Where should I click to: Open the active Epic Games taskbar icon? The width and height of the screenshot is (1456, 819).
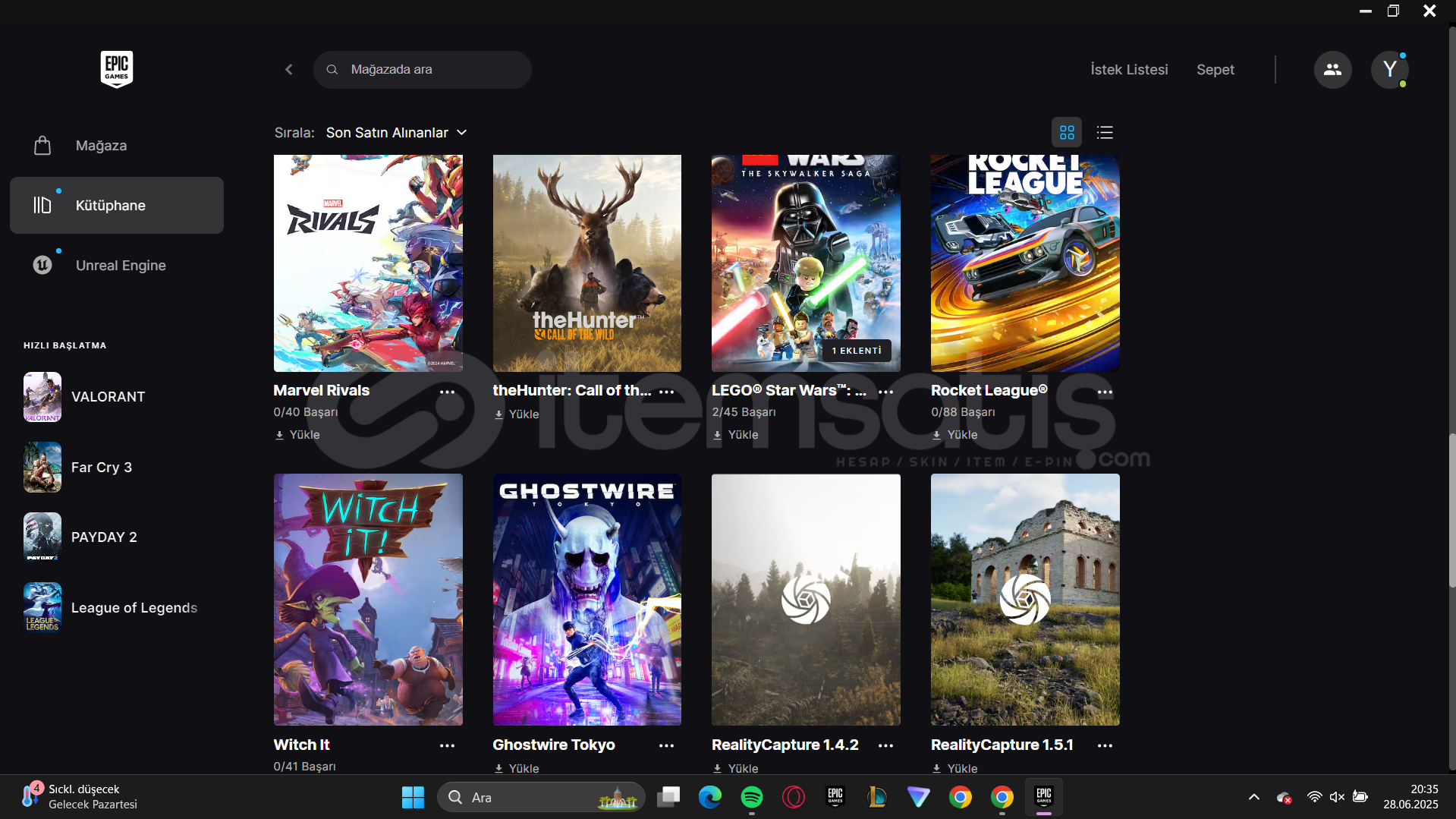pyautogui.click(x=1044, y=797)
